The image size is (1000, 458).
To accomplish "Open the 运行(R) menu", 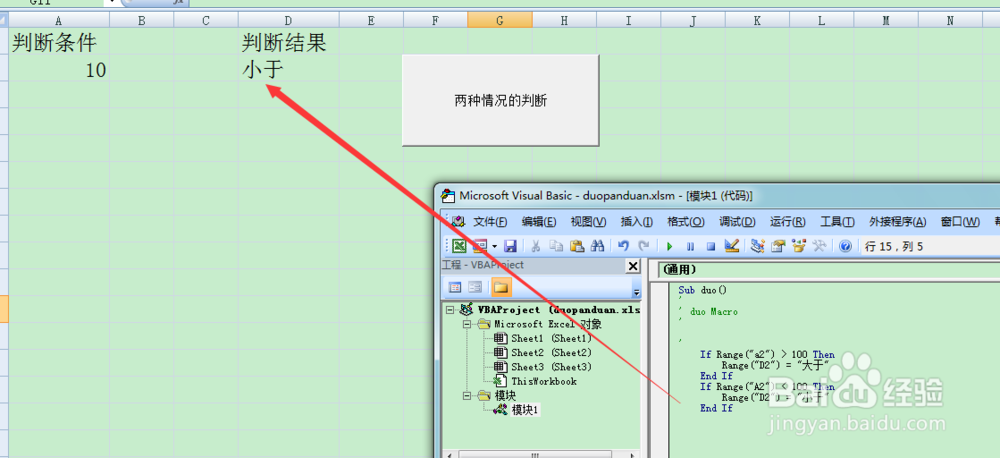I will tap(788, 222).
